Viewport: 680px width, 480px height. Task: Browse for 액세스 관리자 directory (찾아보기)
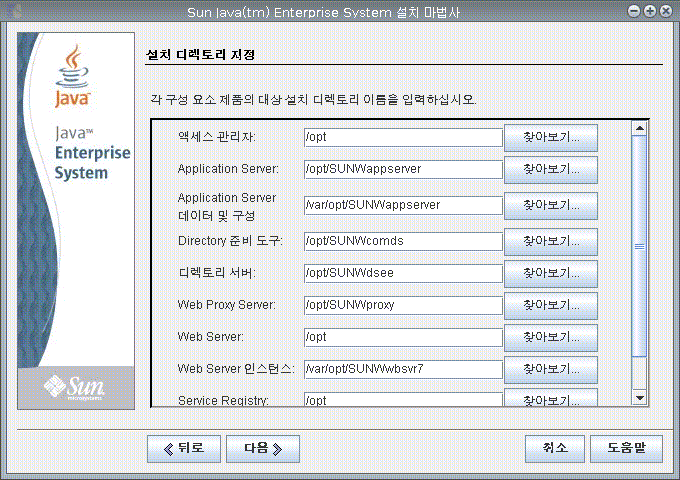[x=551, y=137]
